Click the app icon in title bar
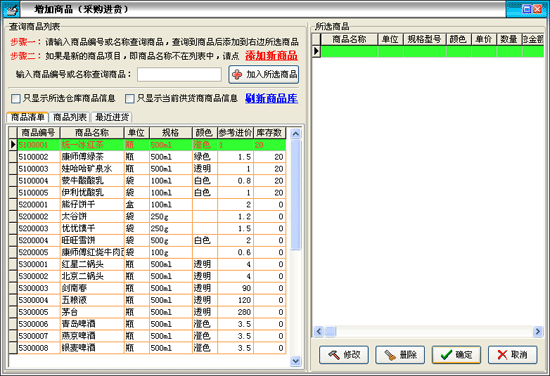 point(11,9)
